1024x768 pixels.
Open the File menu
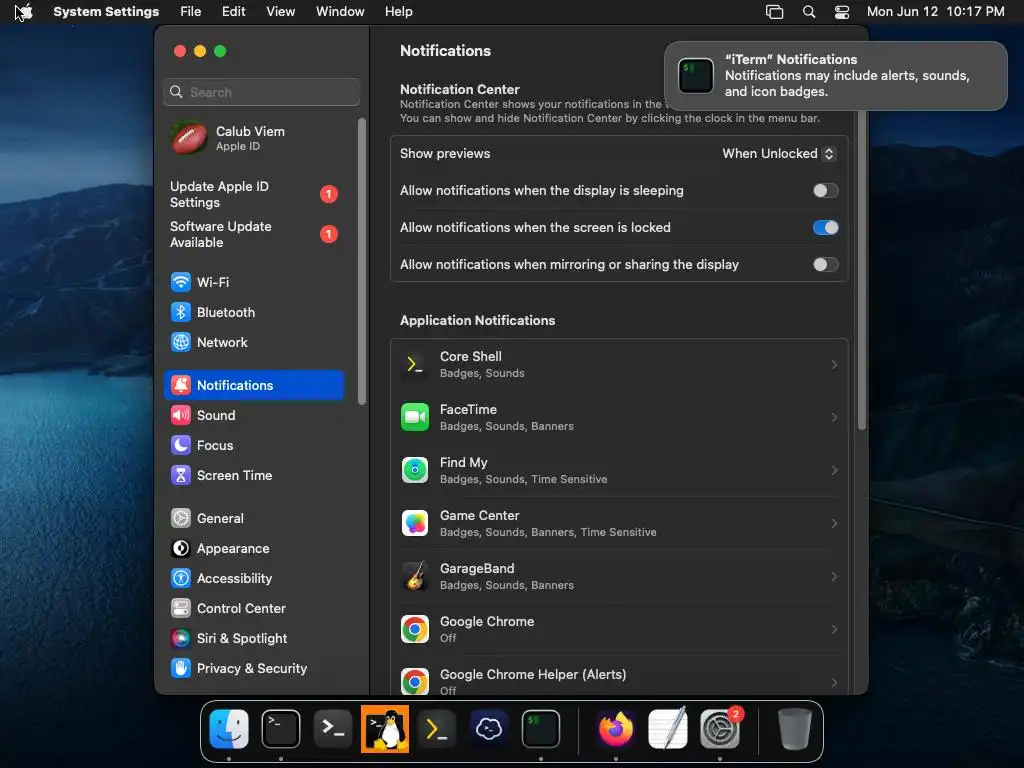[191, 12]
